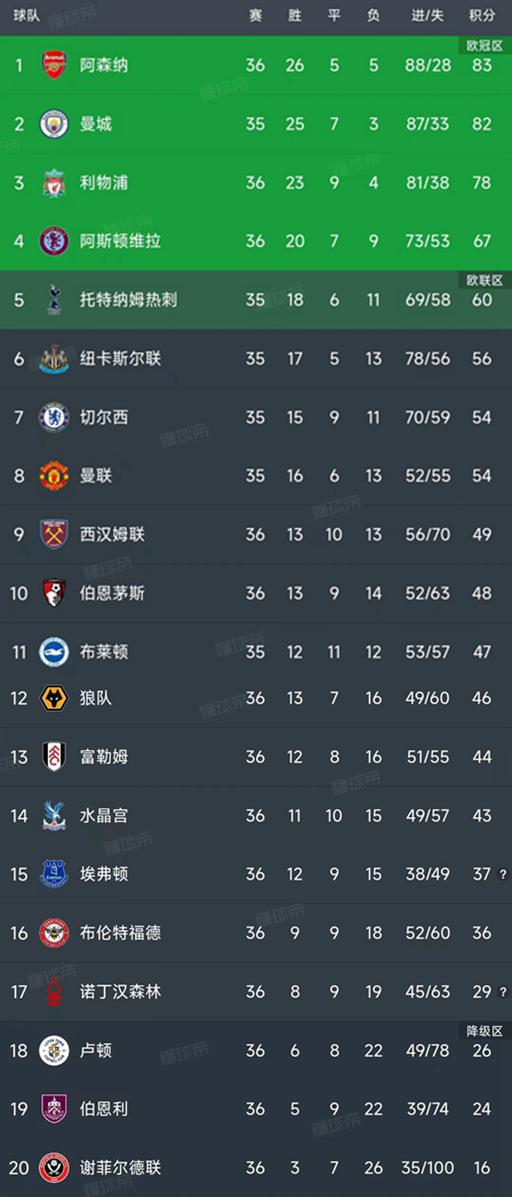This screenshot has height=1197, width=512.
Task: Sort by 进/失 column header
Action: (x=427, y=16)
